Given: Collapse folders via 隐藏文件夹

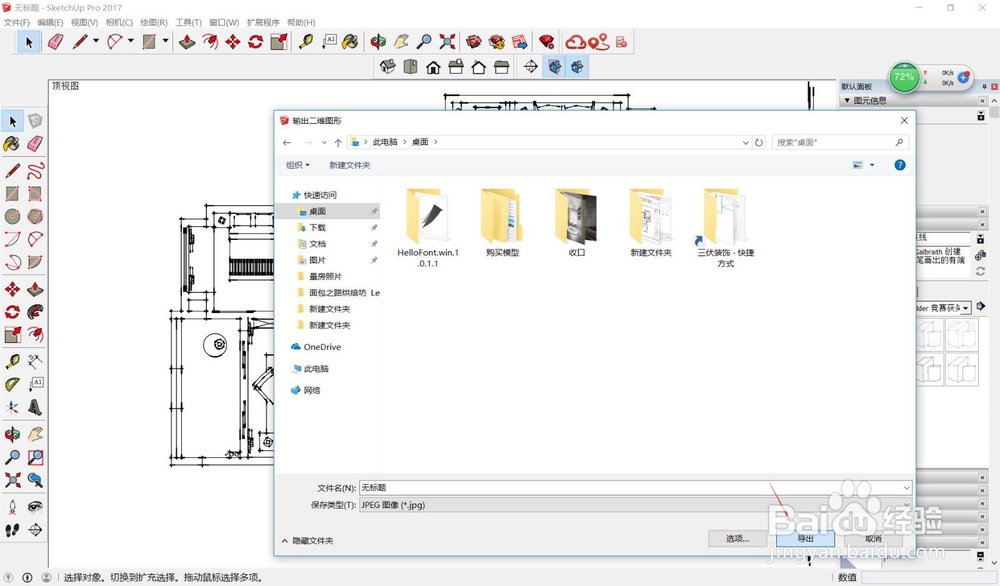Looking at the screenshot, I should coord(307,541).
